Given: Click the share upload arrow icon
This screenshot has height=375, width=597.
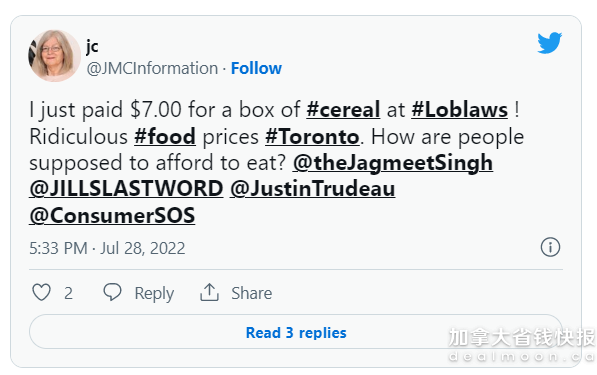Looking at the screenshot, I should coord(209,292).
